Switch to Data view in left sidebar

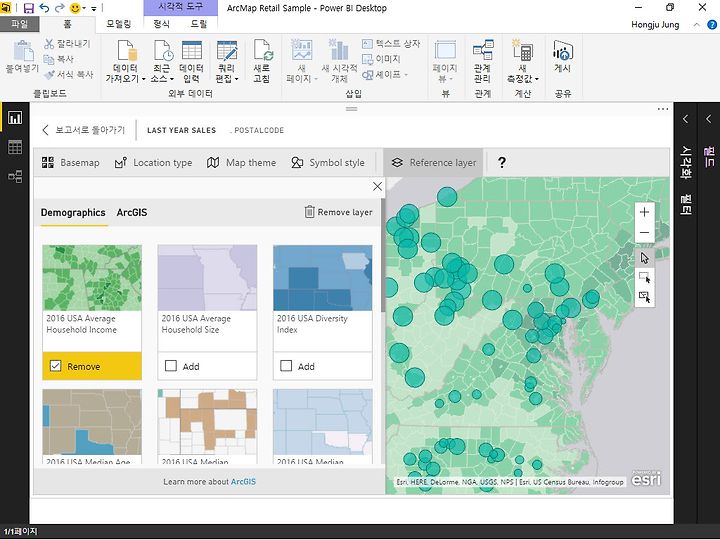coord(15,147)
